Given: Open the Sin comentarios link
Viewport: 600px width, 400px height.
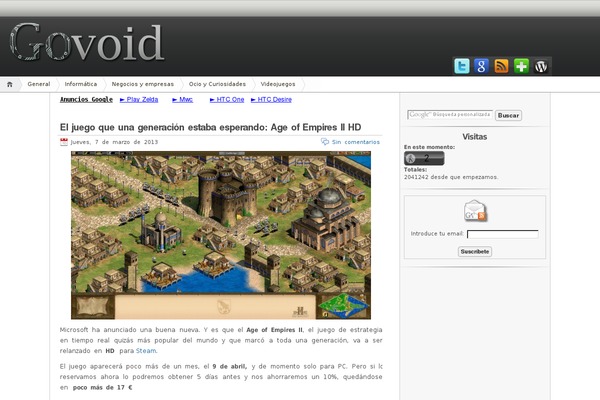Looking at the screenshot, I should [x=356, y=142].
